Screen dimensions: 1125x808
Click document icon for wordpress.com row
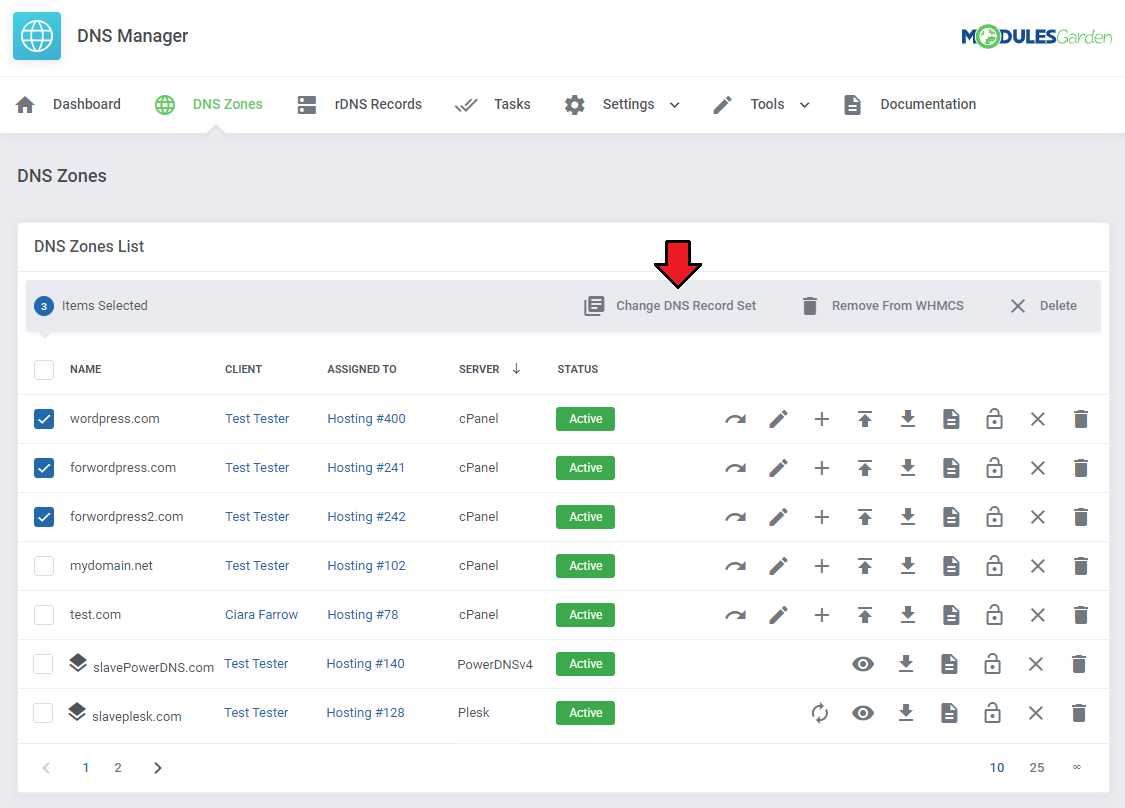(951, 419)
